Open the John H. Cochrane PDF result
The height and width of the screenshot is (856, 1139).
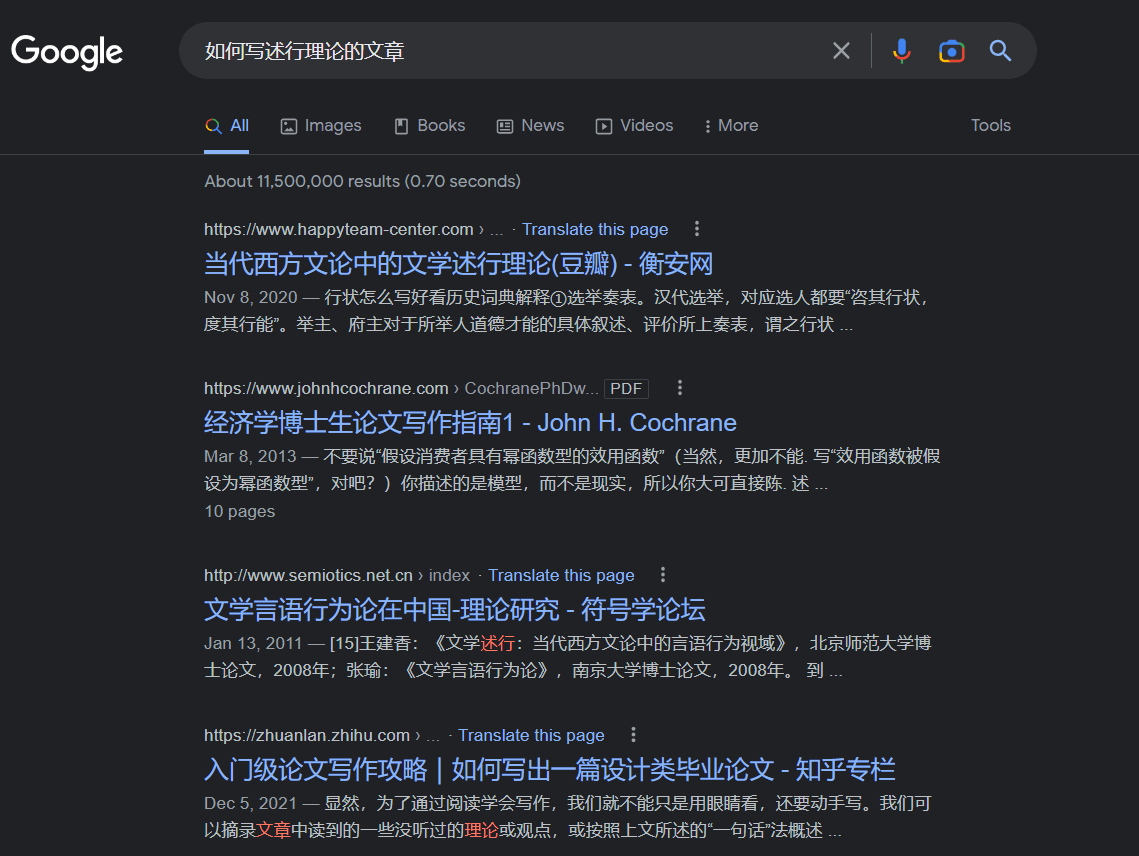[470, 423]
